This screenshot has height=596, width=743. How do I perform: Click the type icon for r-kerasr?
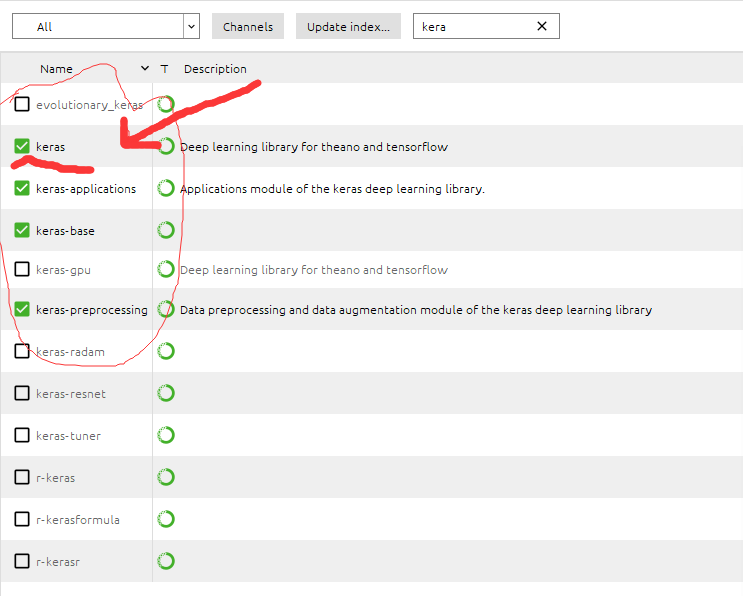pyautogui.click(x=166, y=561)
